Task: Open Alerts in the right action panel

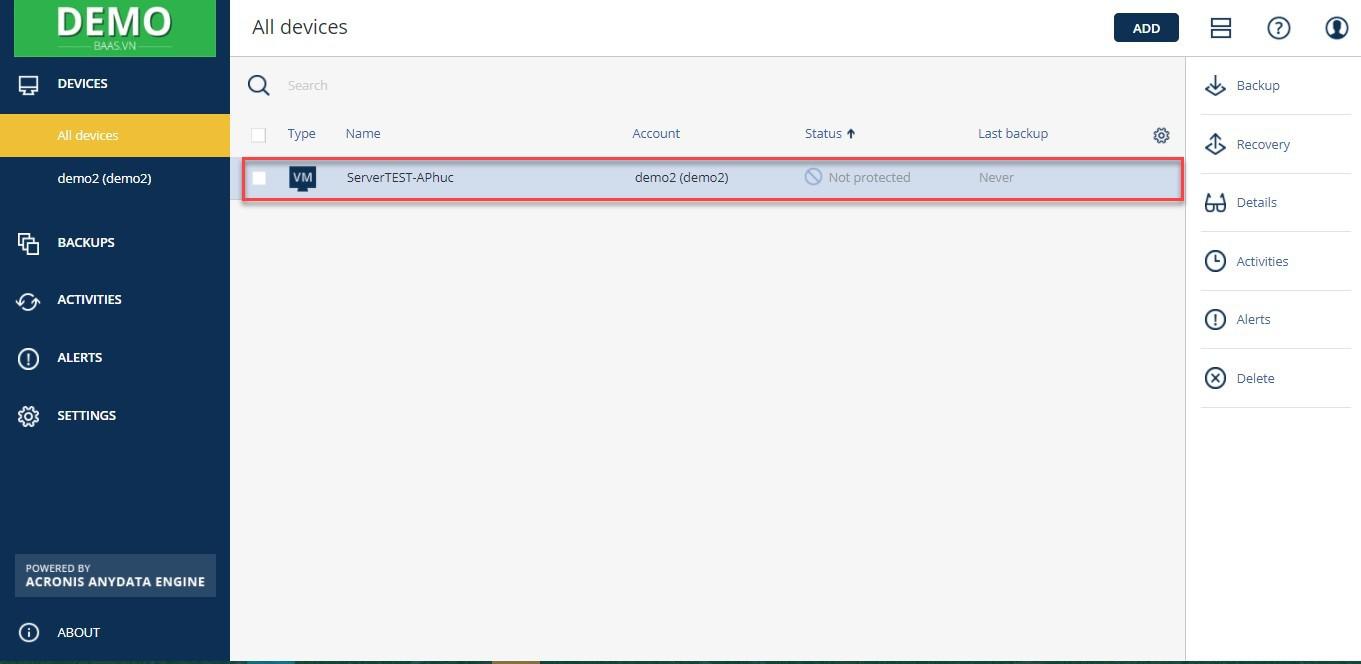Action: (1215, 320)
